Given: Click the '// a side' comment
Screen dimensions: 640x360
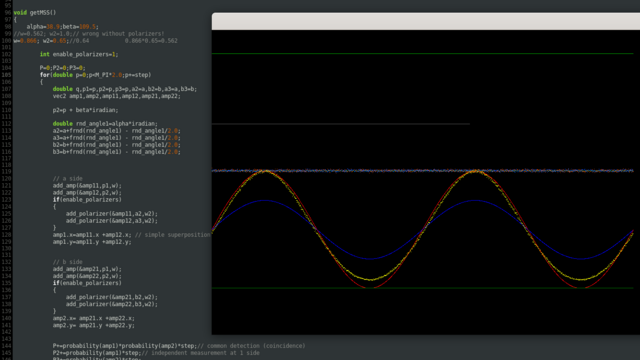Looking at the screenshot, I should (67, 179).
